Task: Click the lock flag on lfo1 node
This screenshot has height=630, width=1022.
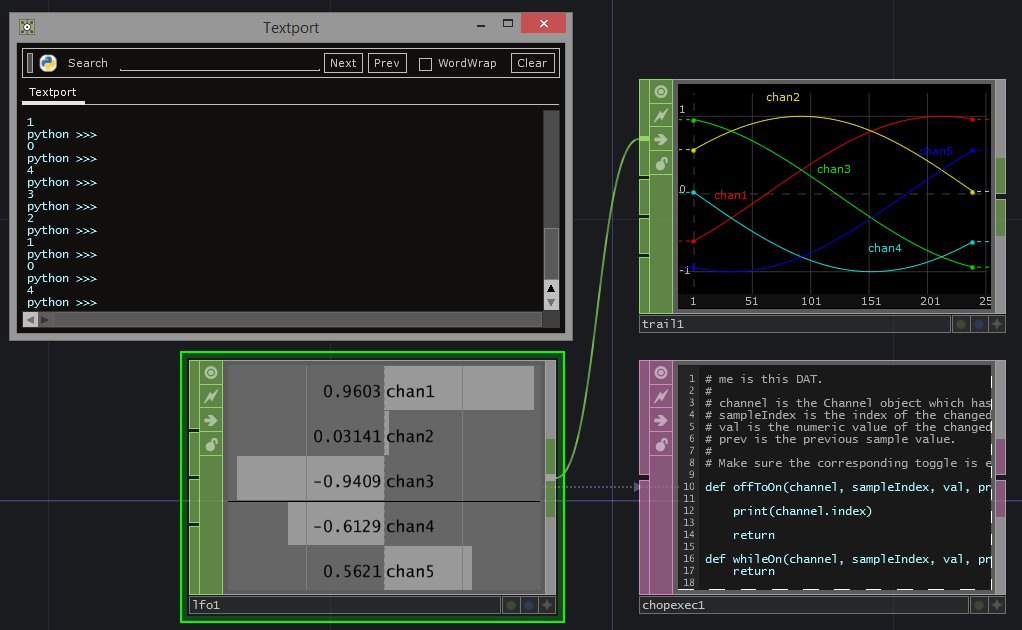Action: coord(211,444)
